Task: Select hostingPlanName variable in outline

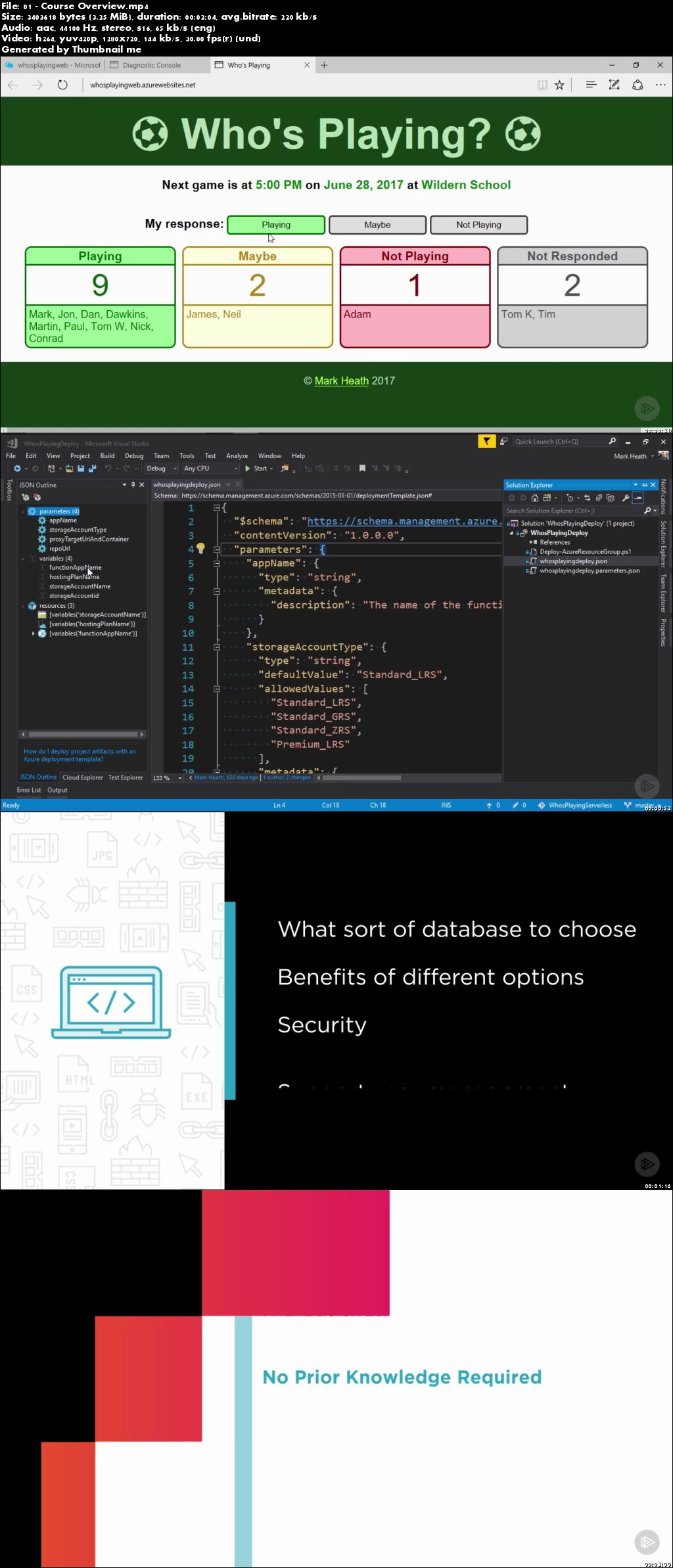Action: pos(74,577)
